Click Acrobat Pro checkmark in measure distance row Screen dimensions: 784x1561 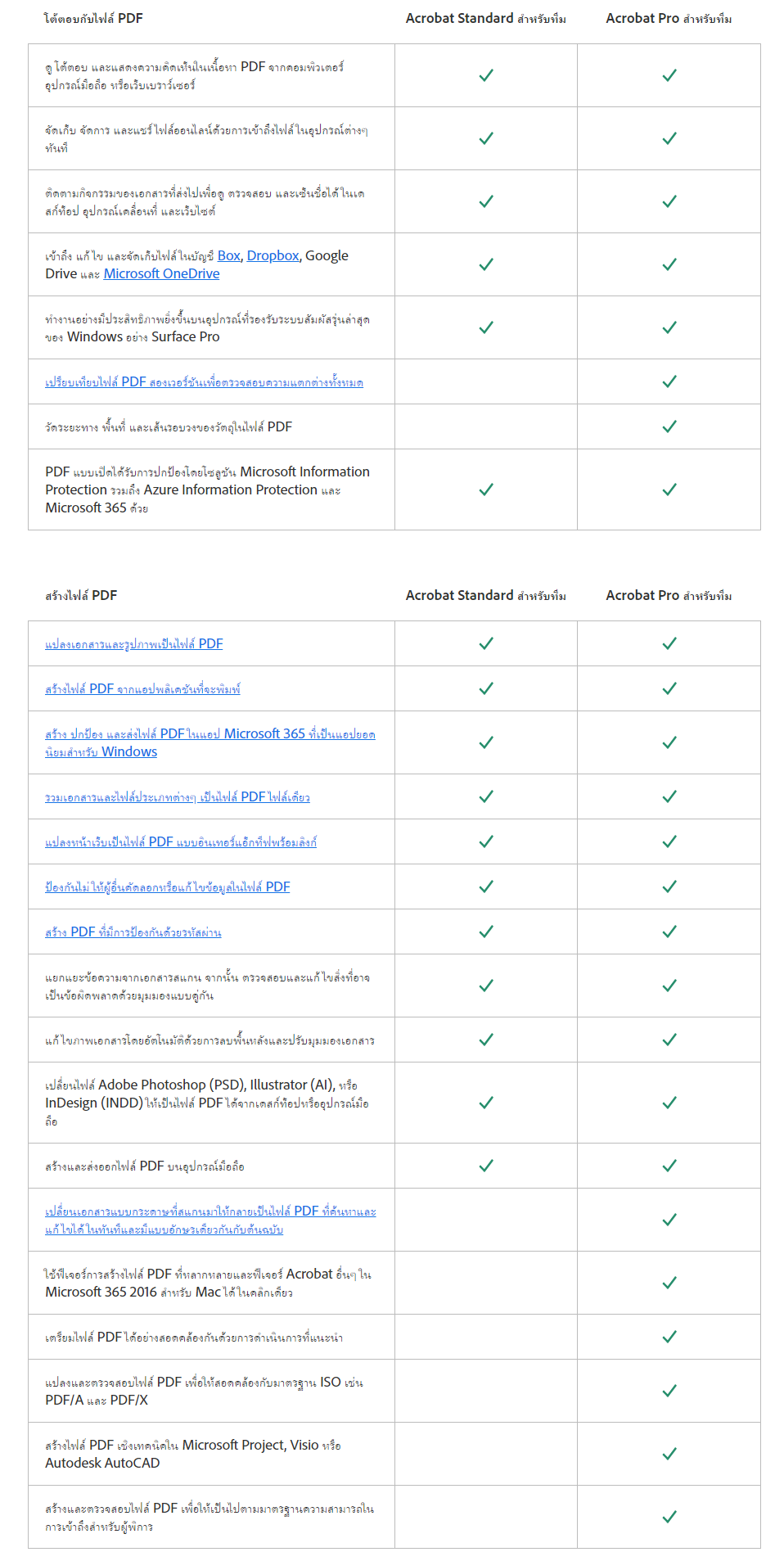(669, 426)
